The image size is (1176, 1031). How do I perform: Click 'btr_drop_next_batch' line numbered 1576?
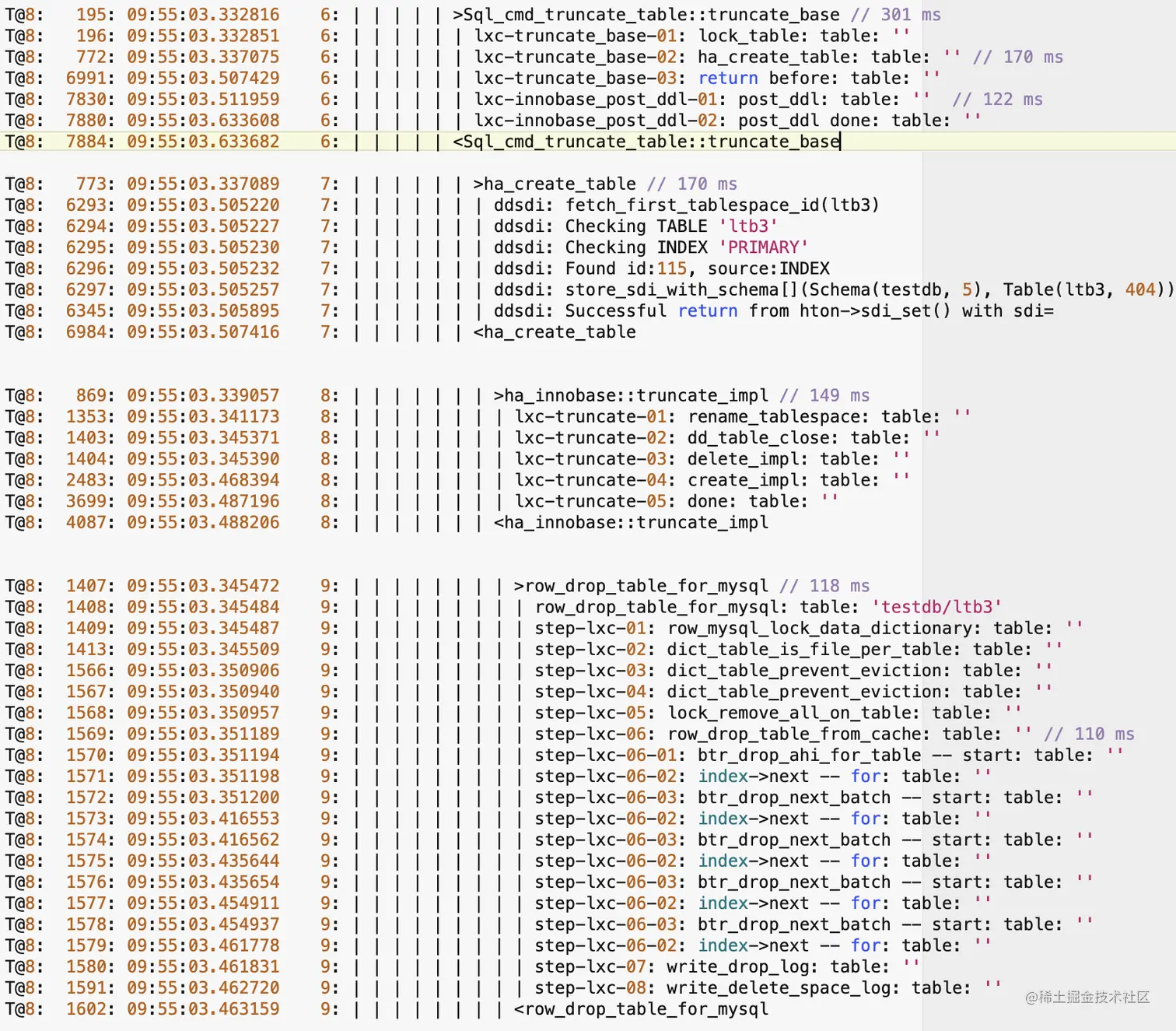pos(549,882)
